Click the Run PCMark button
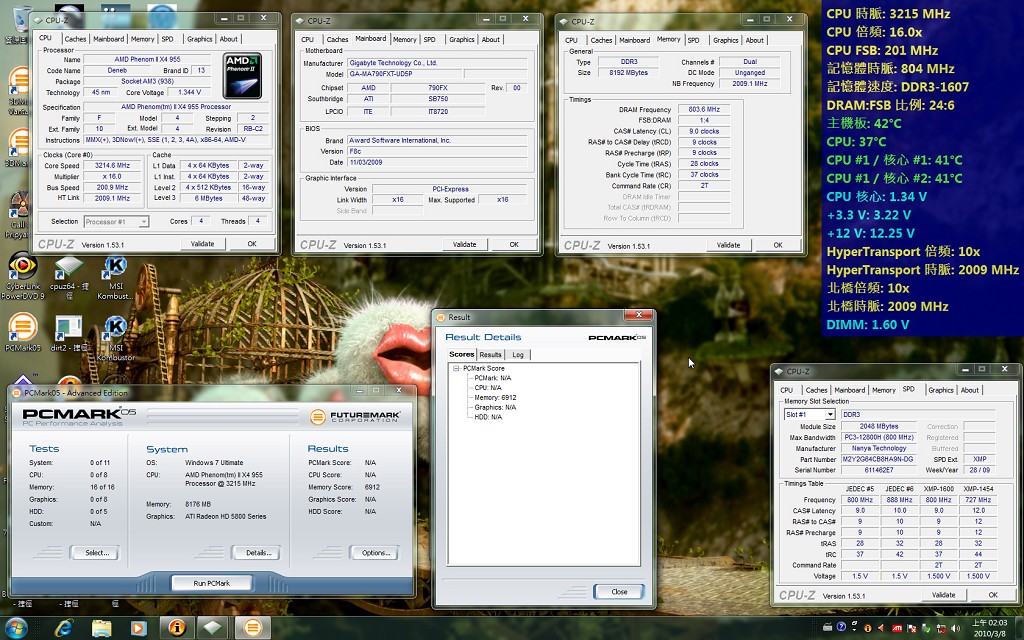The image size is (1024, 640). coord(212,583)
